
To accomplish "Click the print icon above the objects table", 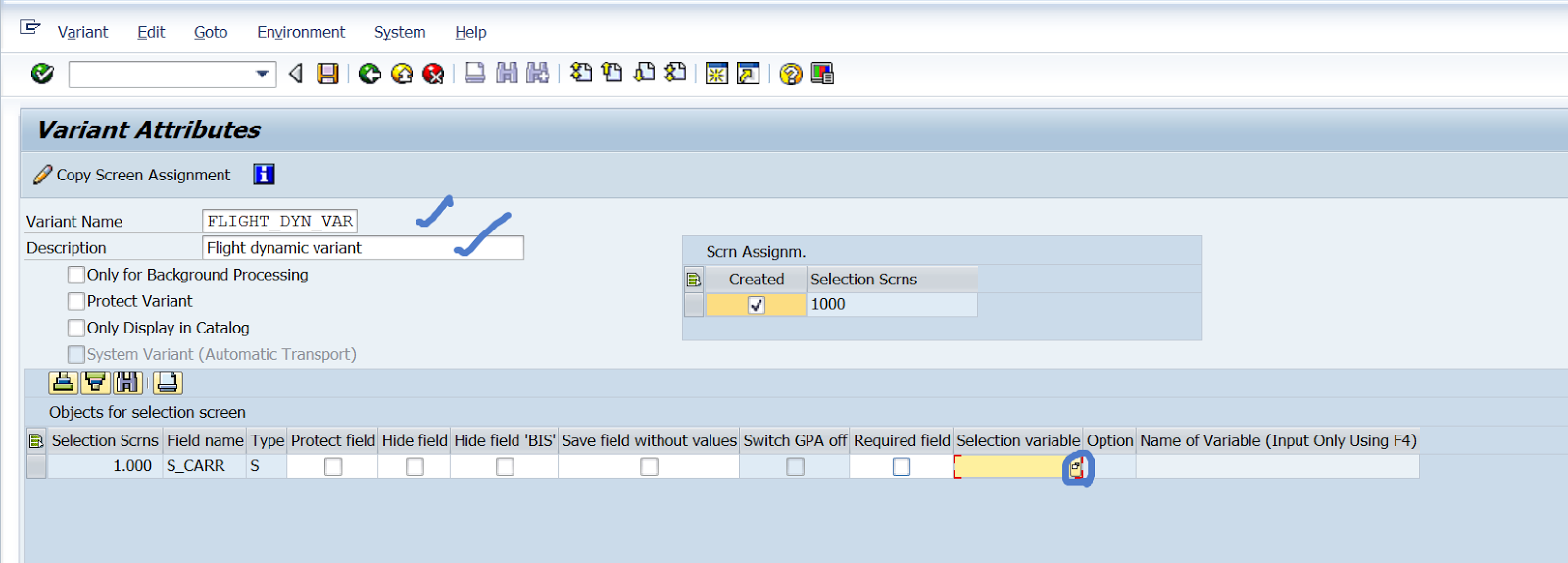I will [x=168, y=383].
